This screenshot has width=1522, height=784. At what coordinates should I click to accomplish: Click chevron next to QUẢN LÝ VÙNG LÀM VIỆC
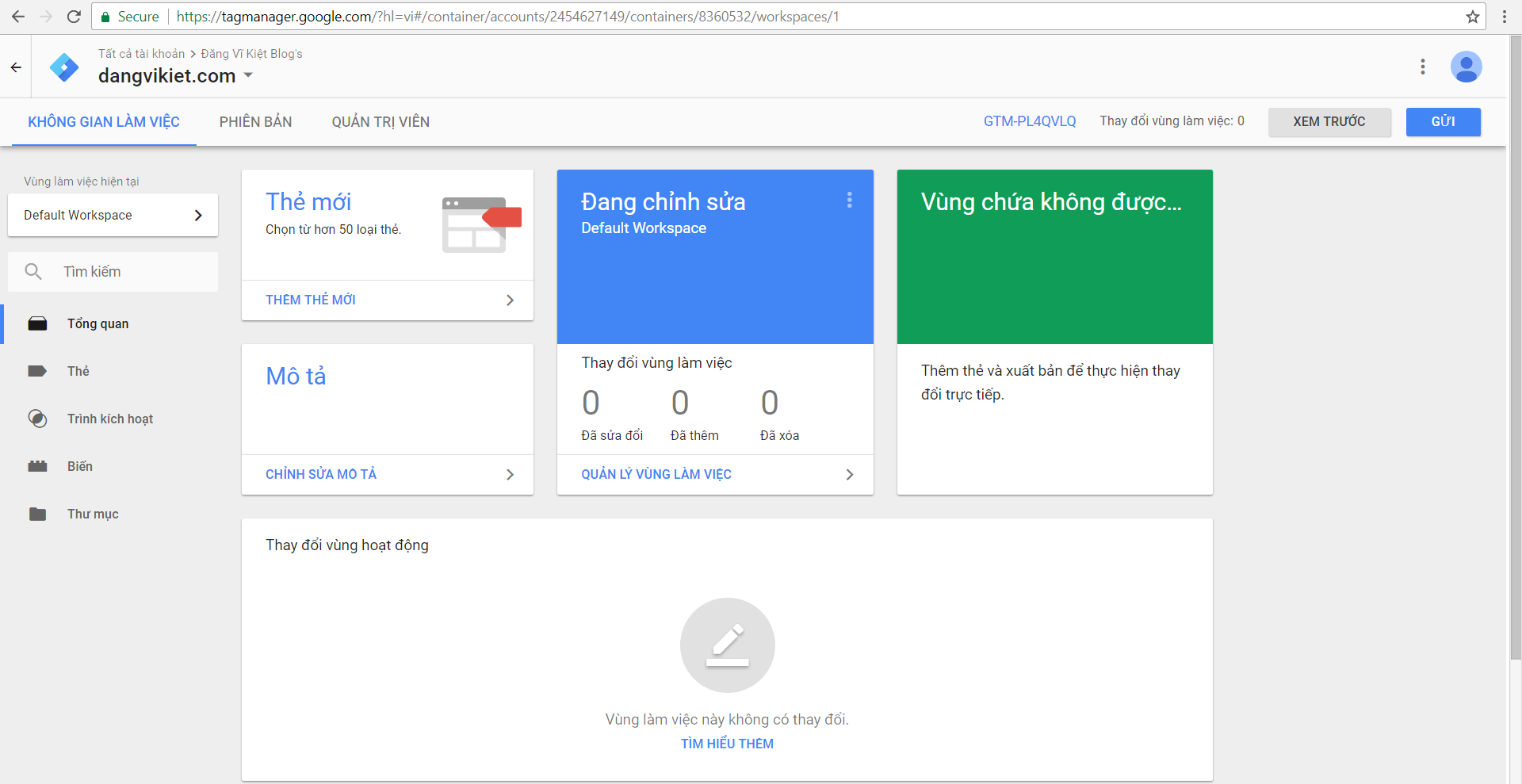coord(850,474)
